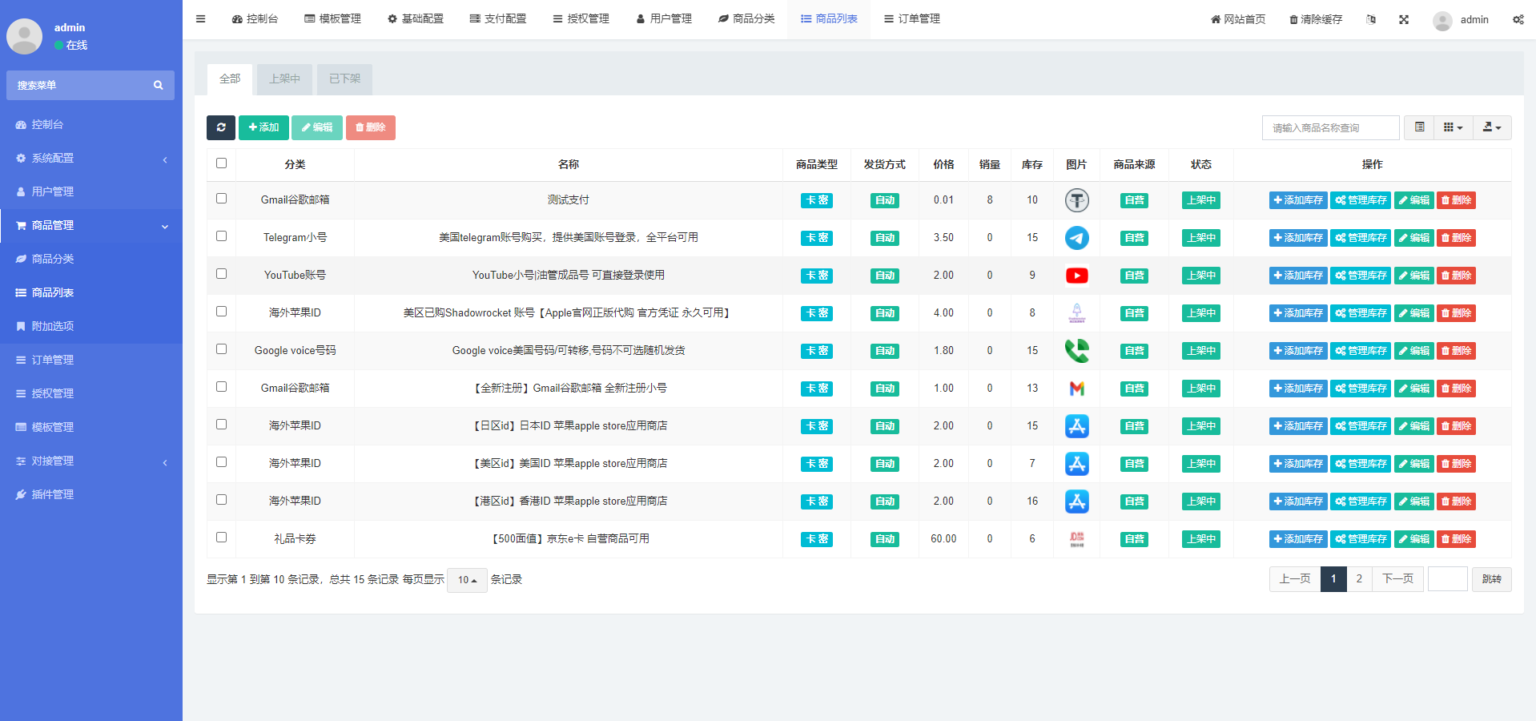Open the settings gears icon at top right
Image resolution: width=1536 pixels, height=721 pixels.
[x=1518, y=19]
